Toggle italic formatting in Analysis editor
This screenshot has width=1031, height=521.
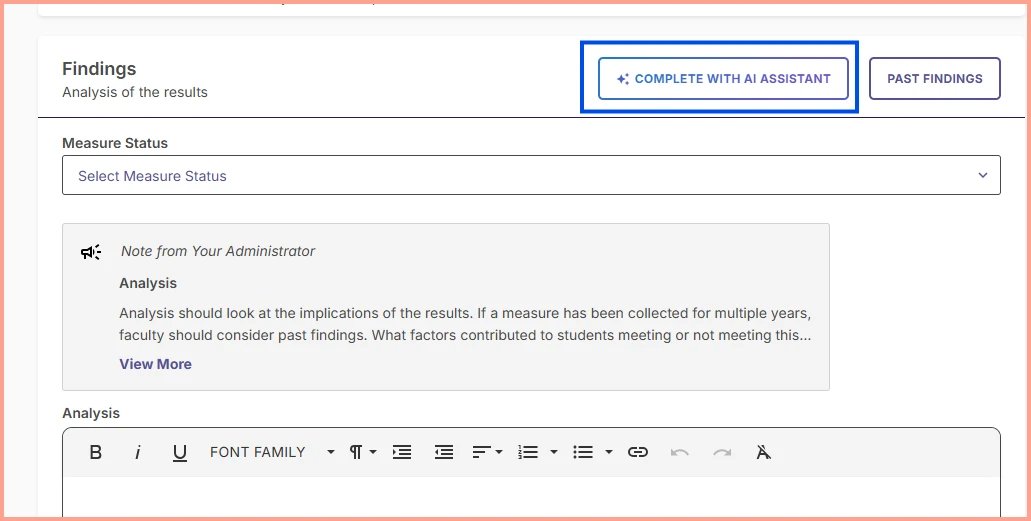click(137, 452)
